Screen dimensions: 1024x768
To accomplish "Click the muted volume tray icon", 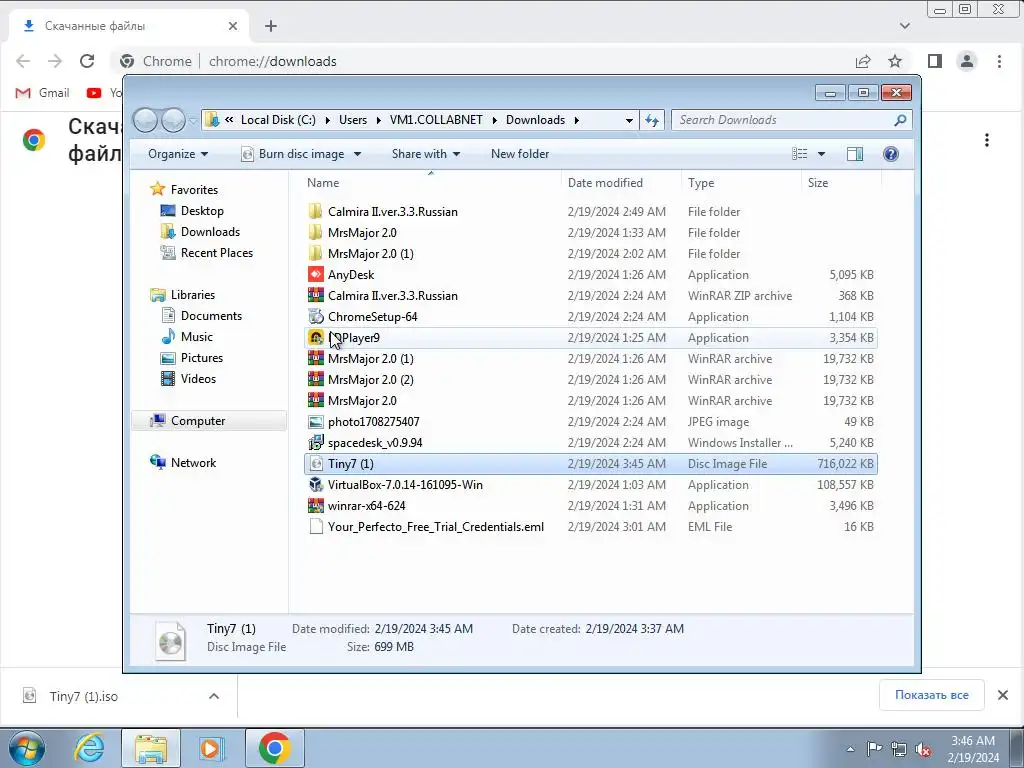I will pos(923,749).
